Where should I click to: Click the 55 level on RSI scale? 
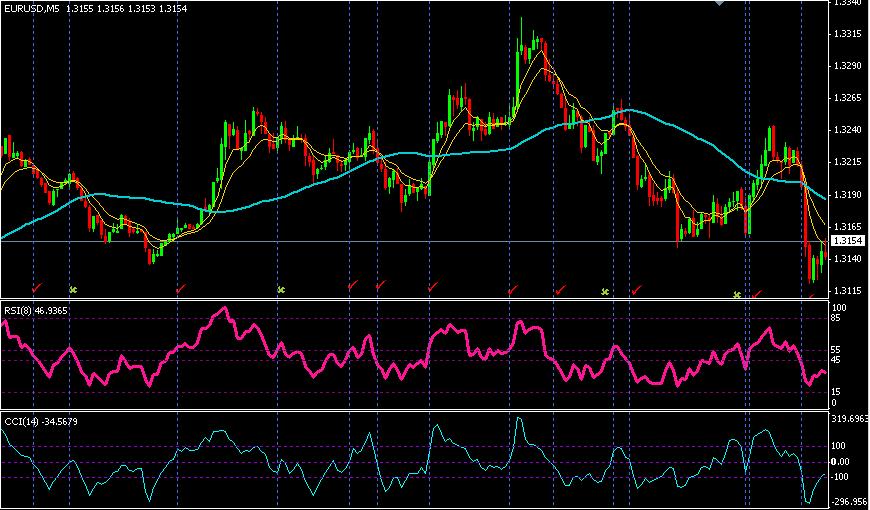[x=838, y=350]
